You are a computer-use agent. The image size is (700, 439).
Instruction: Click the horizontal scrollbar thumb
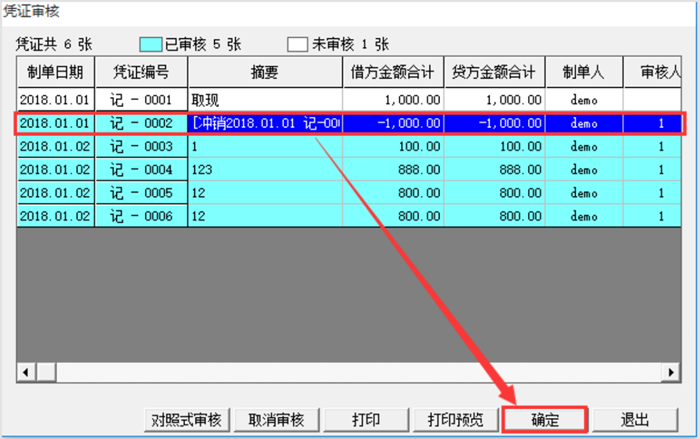tap(46, 372)
